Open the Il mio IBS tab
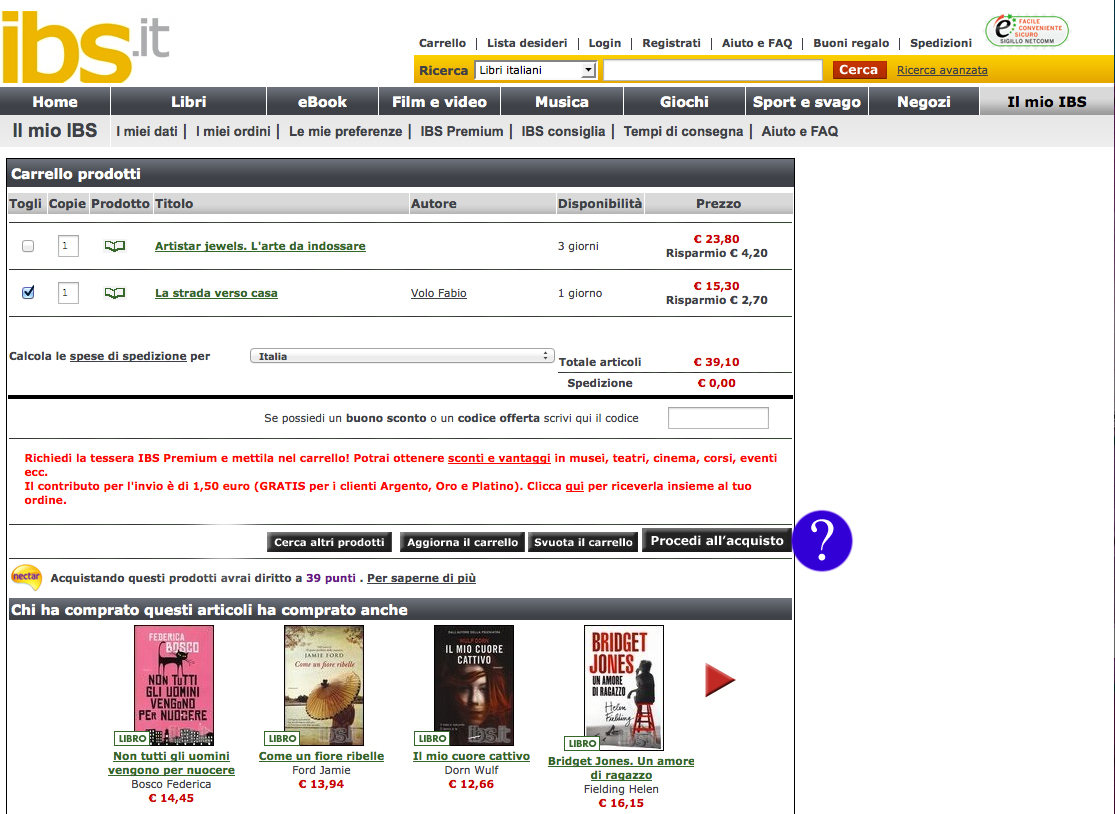 tap(1047, 102)
